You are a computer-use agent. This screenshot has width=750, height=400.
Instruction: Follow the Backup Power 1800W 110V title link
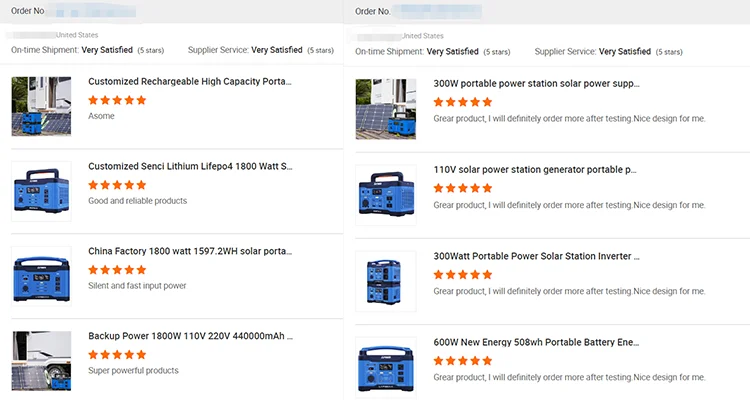tap(190, 336)
